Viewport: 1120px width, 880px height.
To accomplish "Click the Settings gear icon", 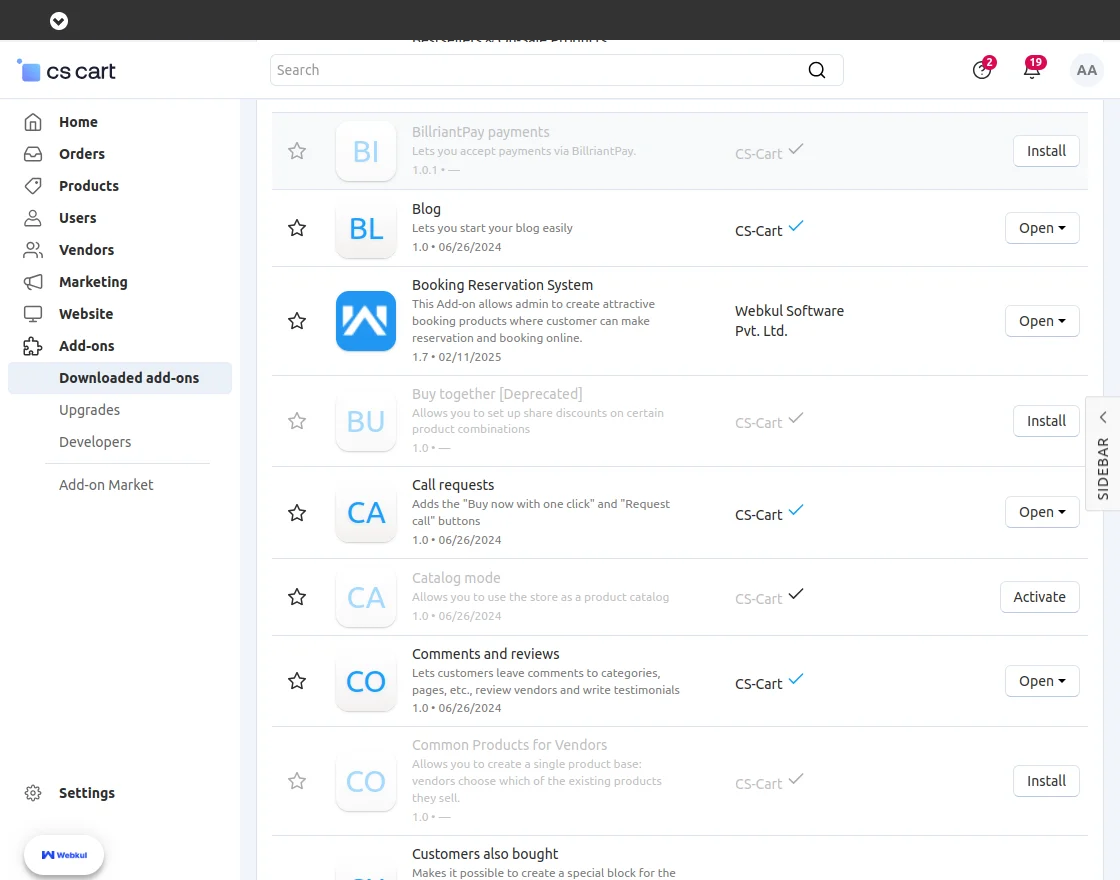I will pyautogui.click(x=33, y=793).
